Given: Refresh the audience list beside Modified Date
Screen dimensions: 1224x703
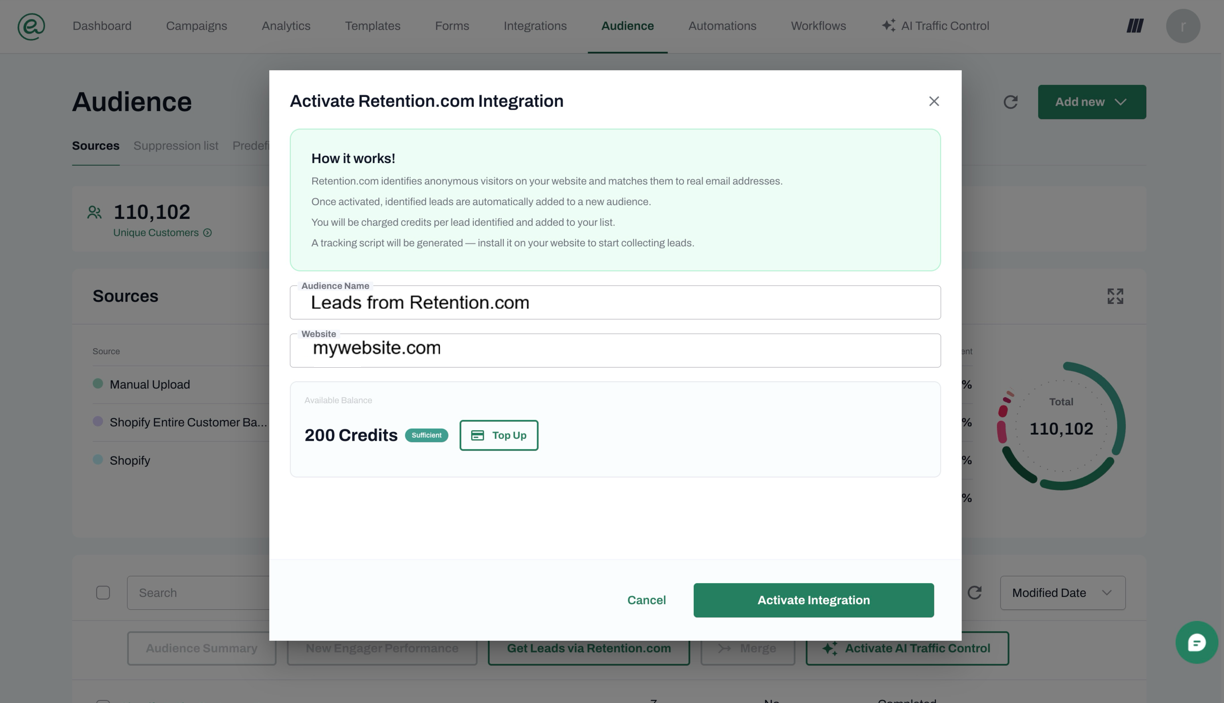Looking at the screenshot, I should click(x=975, y=593).
